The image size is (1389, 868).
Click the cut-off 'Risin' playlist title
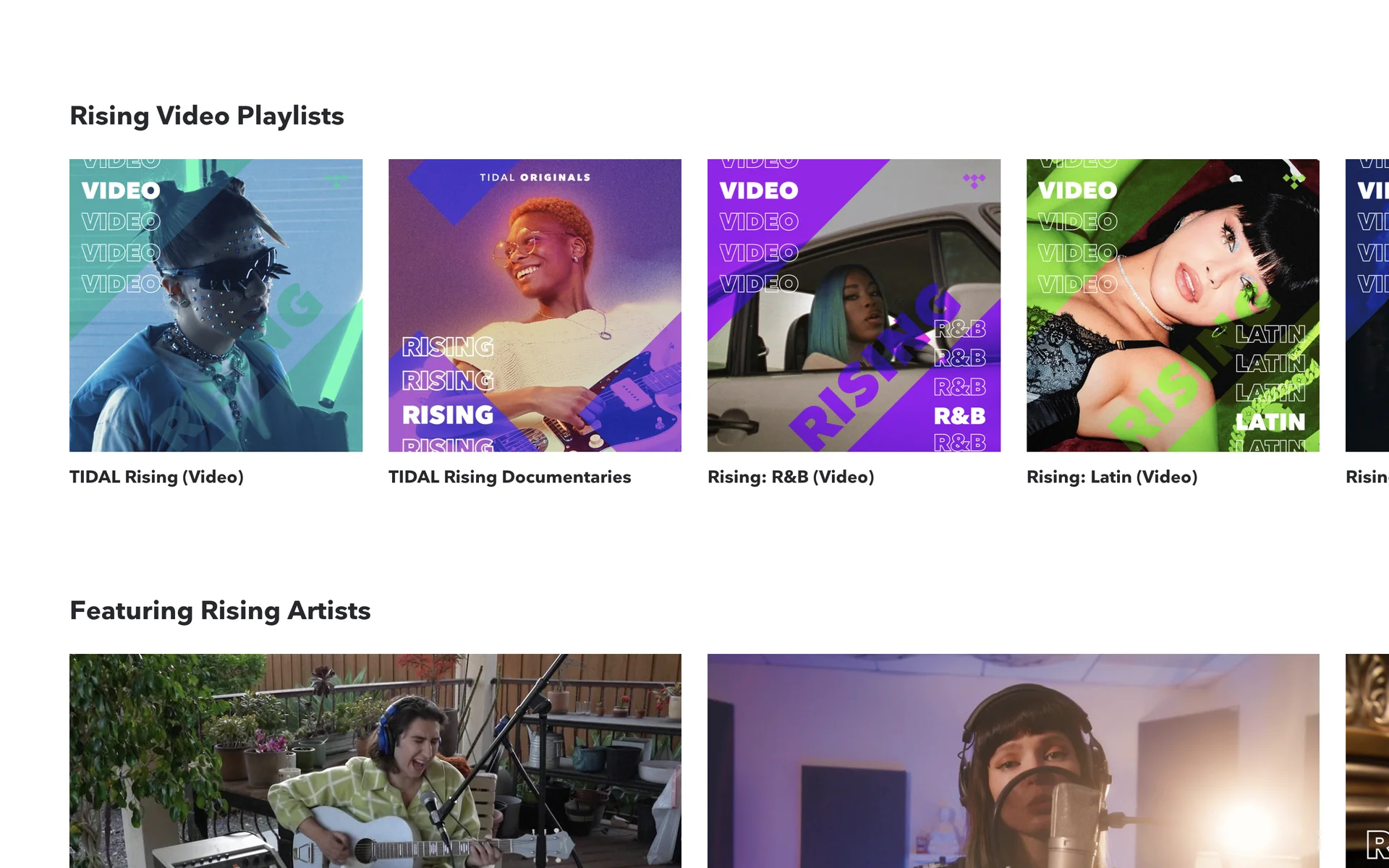pyautogui.click(x=1367, y=477)
